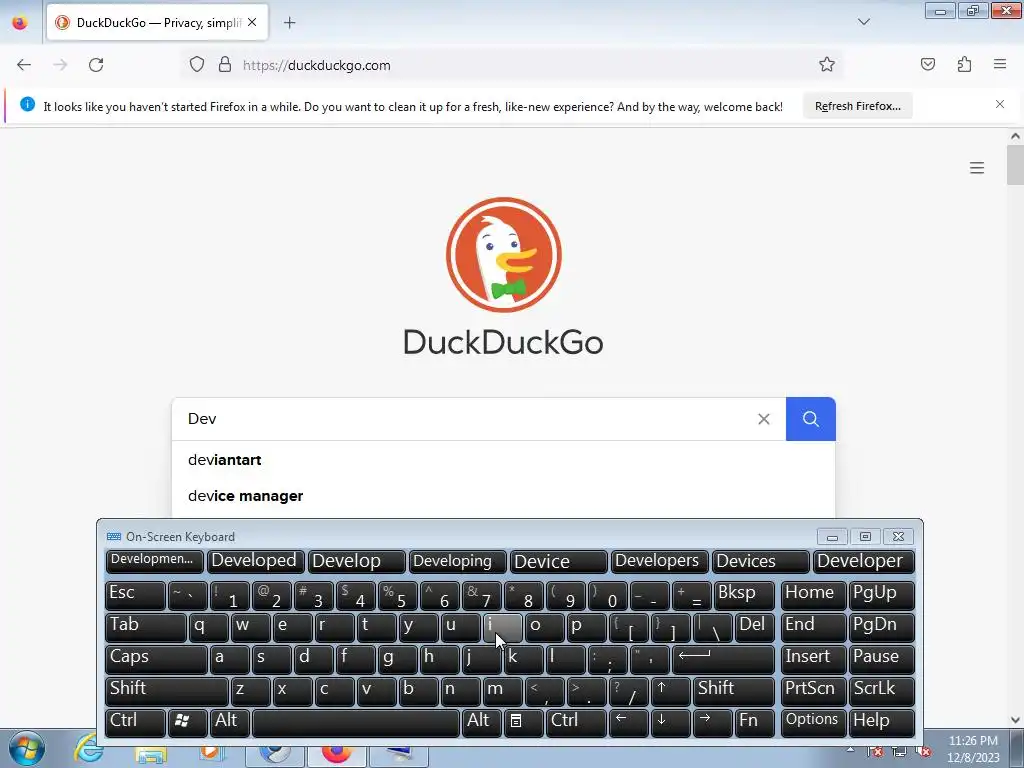Screen dimensions: 1024x768
Task: Close the DuckDuckGo tab
Action: pos(252,23)
